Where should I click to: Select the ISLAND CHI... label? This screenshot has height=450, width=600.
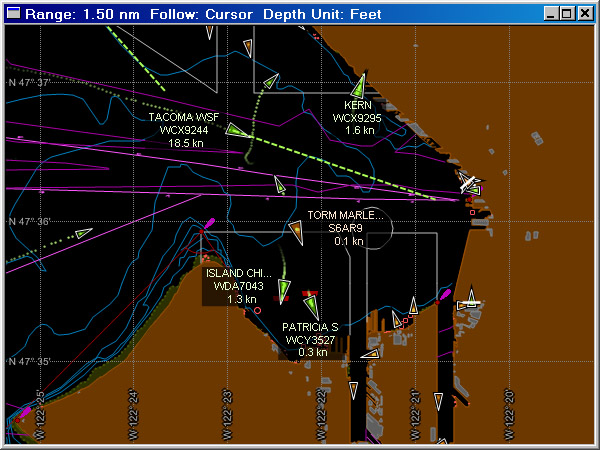point(239,273)
